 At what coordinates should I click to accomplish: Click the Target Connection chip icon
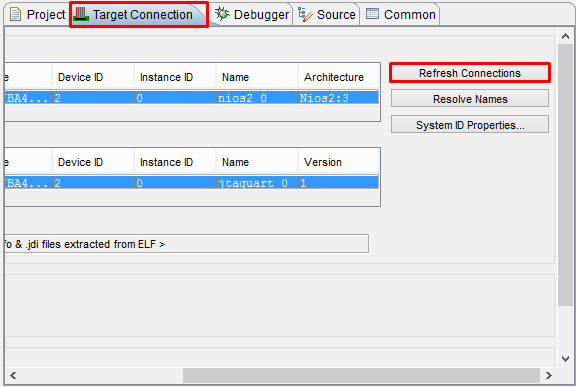tap(81, 14)
